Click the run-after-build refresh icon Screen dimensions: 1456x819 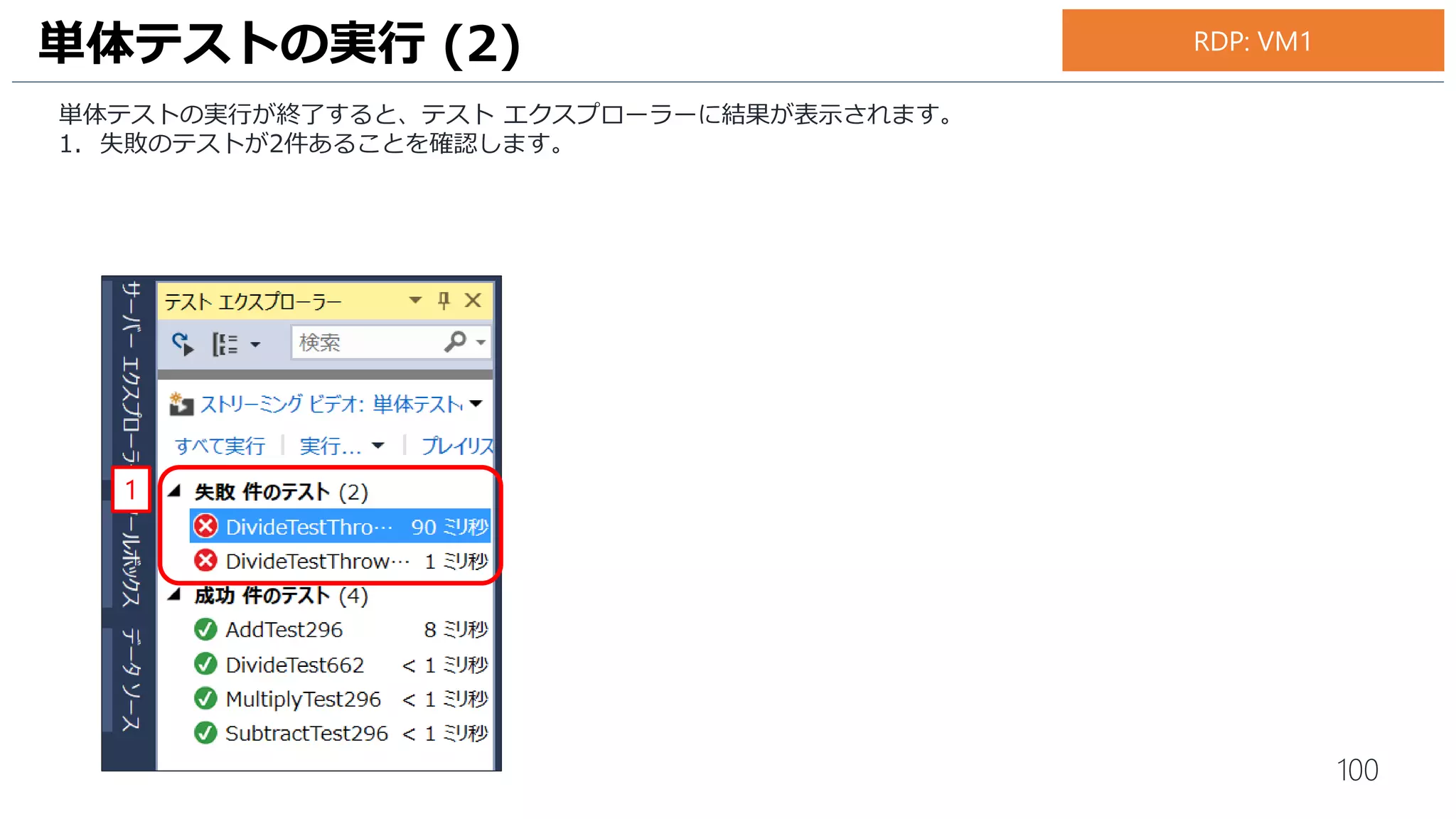pos(183,344)
